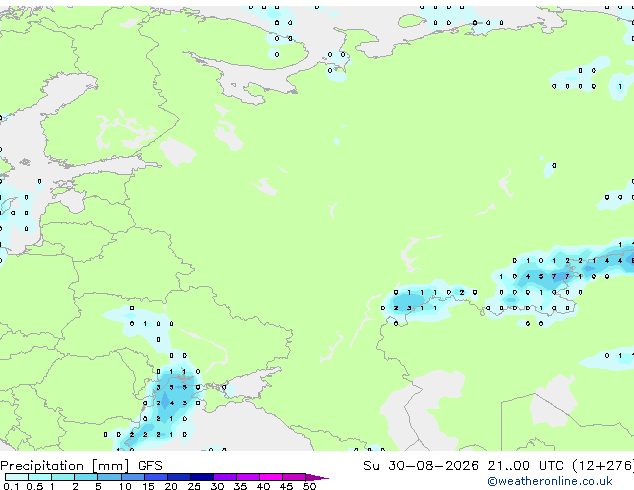Select the 0.5–1 mm legend swatch
This screenshot has width=634, height=490.
40,477
